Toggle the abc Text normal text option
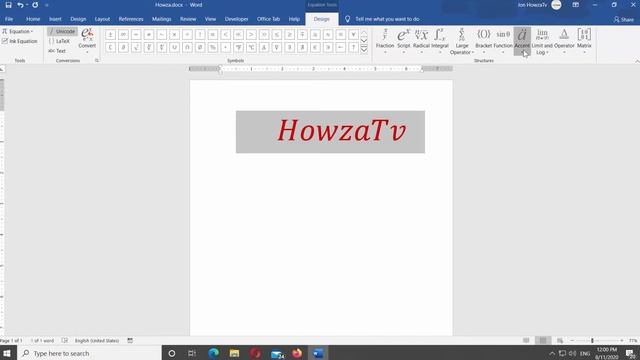Image resolution: width=640 pixels, height=360 pixels. click(57, 51)
